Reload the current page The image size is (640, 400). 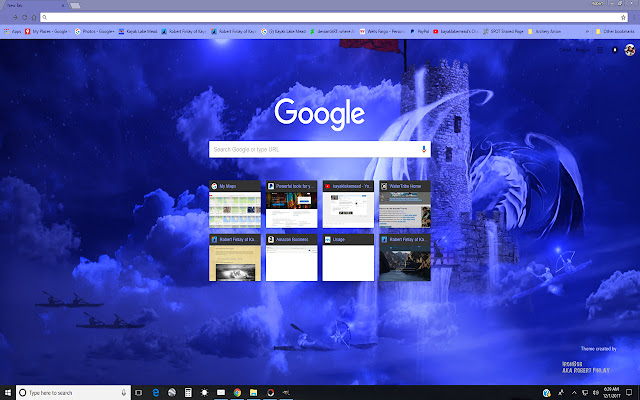(x=24, y=18)
